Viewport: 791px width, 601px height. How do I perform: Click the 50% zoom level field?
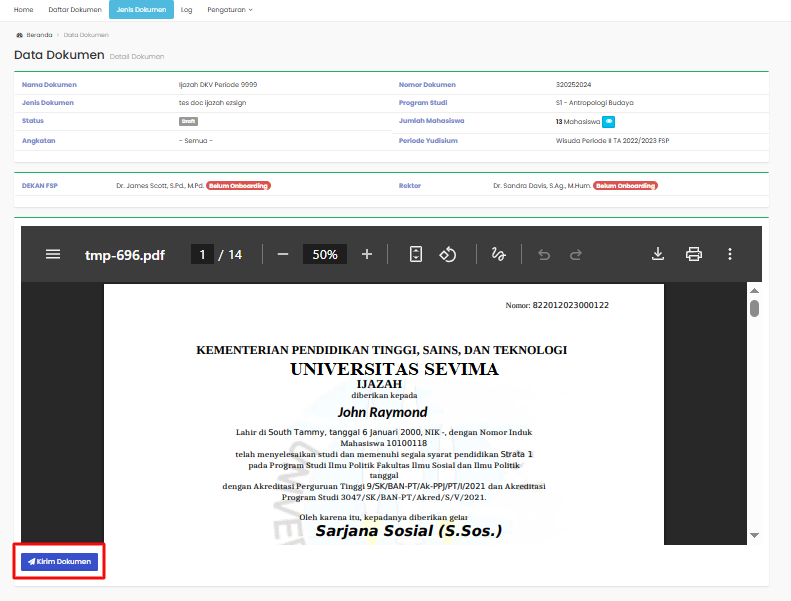[324, 255]
